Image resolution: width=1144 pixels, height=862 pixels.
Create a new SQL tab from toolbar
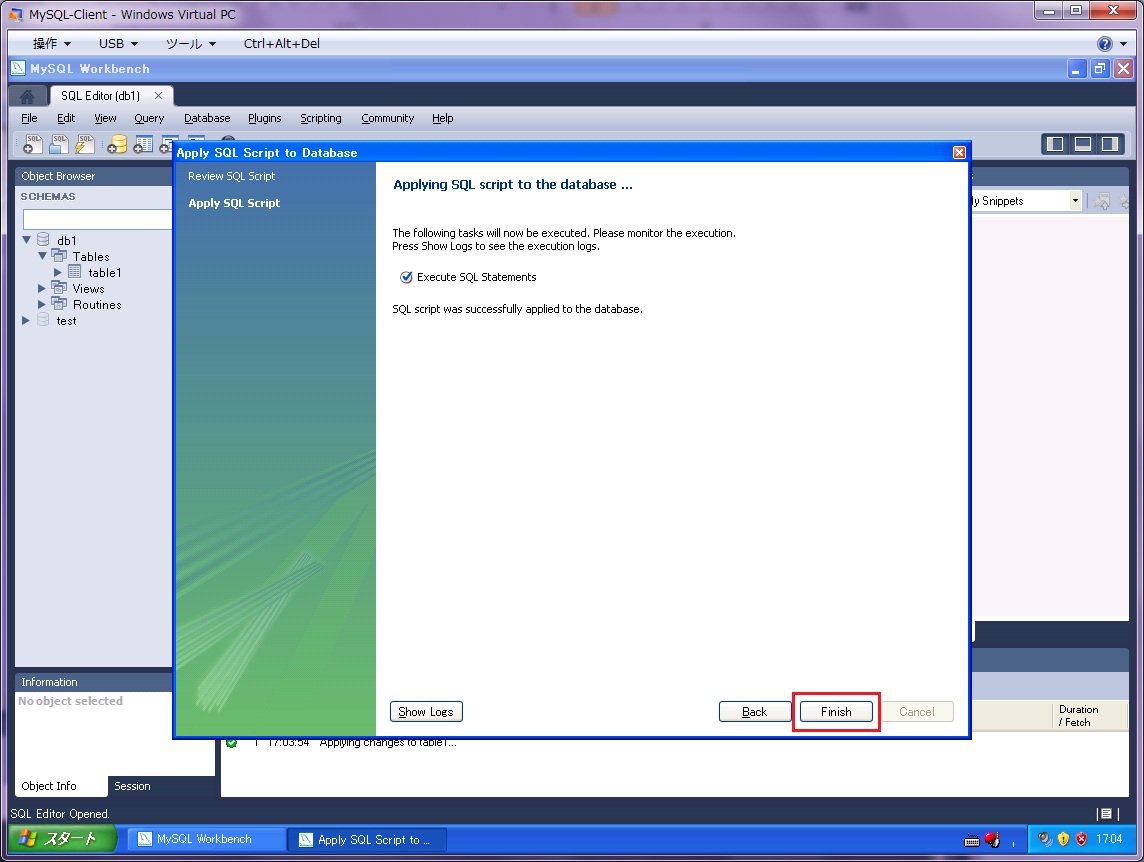33,144
